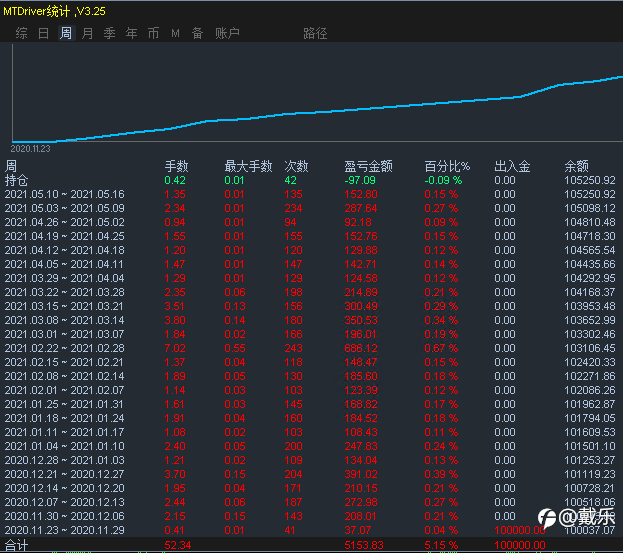Select week row 2021.03.08 ~ 2021.03.14
Image resolution: width=623 pixels, height=553 pixels.
tap(64, 320)
